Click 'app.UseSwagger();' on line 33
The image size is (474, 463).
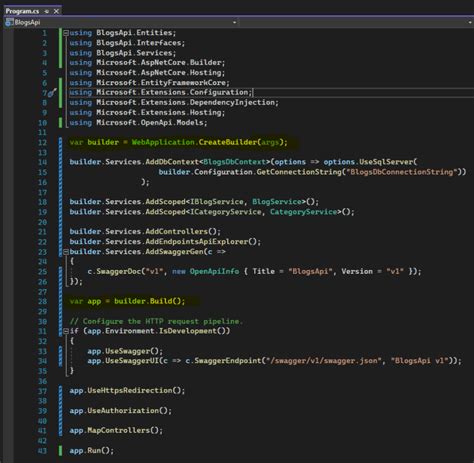tap(125, 351)
